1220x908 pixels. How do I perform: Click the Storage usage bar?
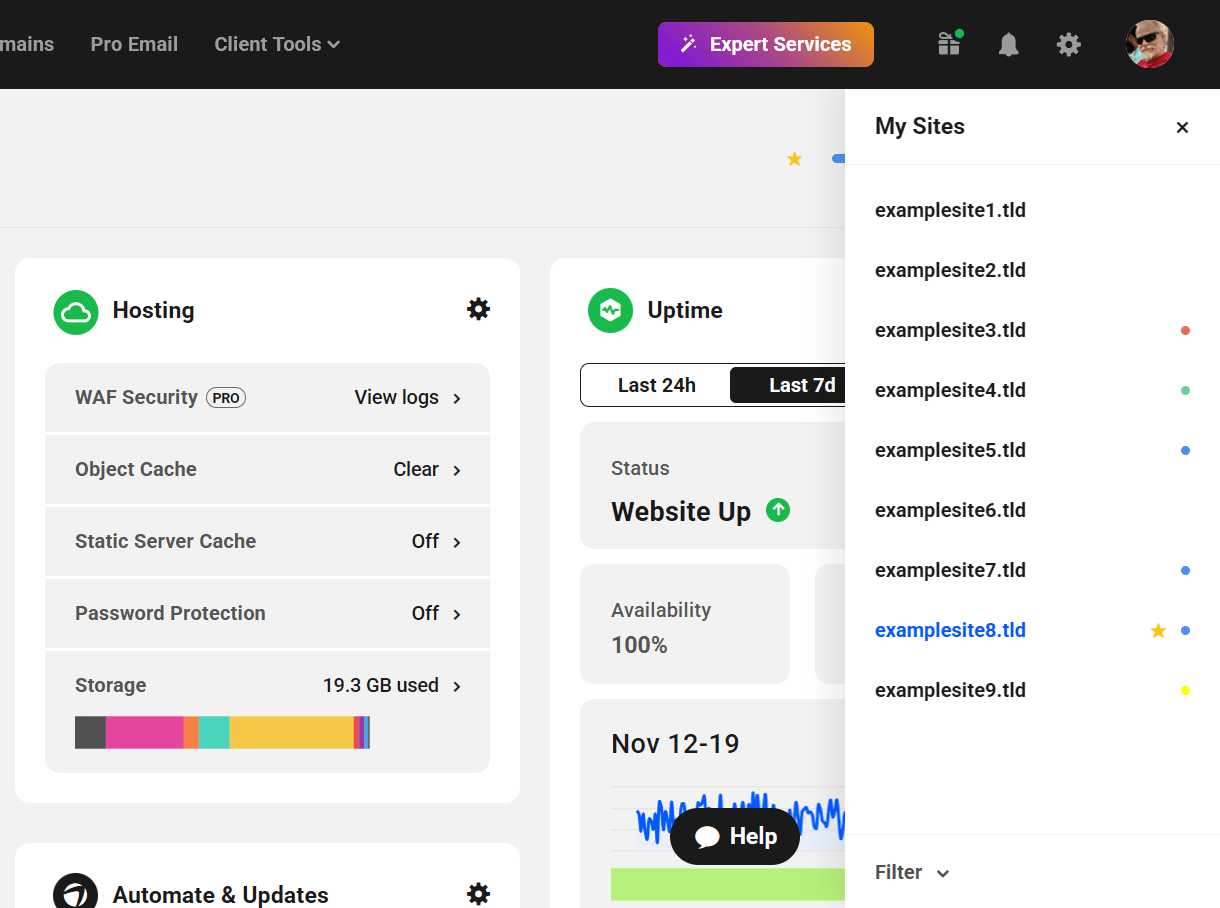click(x=222, y=732)
